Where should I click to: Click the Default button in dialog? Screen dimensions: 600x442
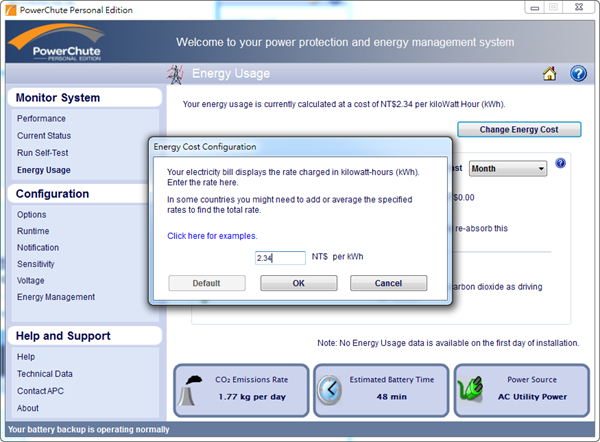(x=207, y=283)
